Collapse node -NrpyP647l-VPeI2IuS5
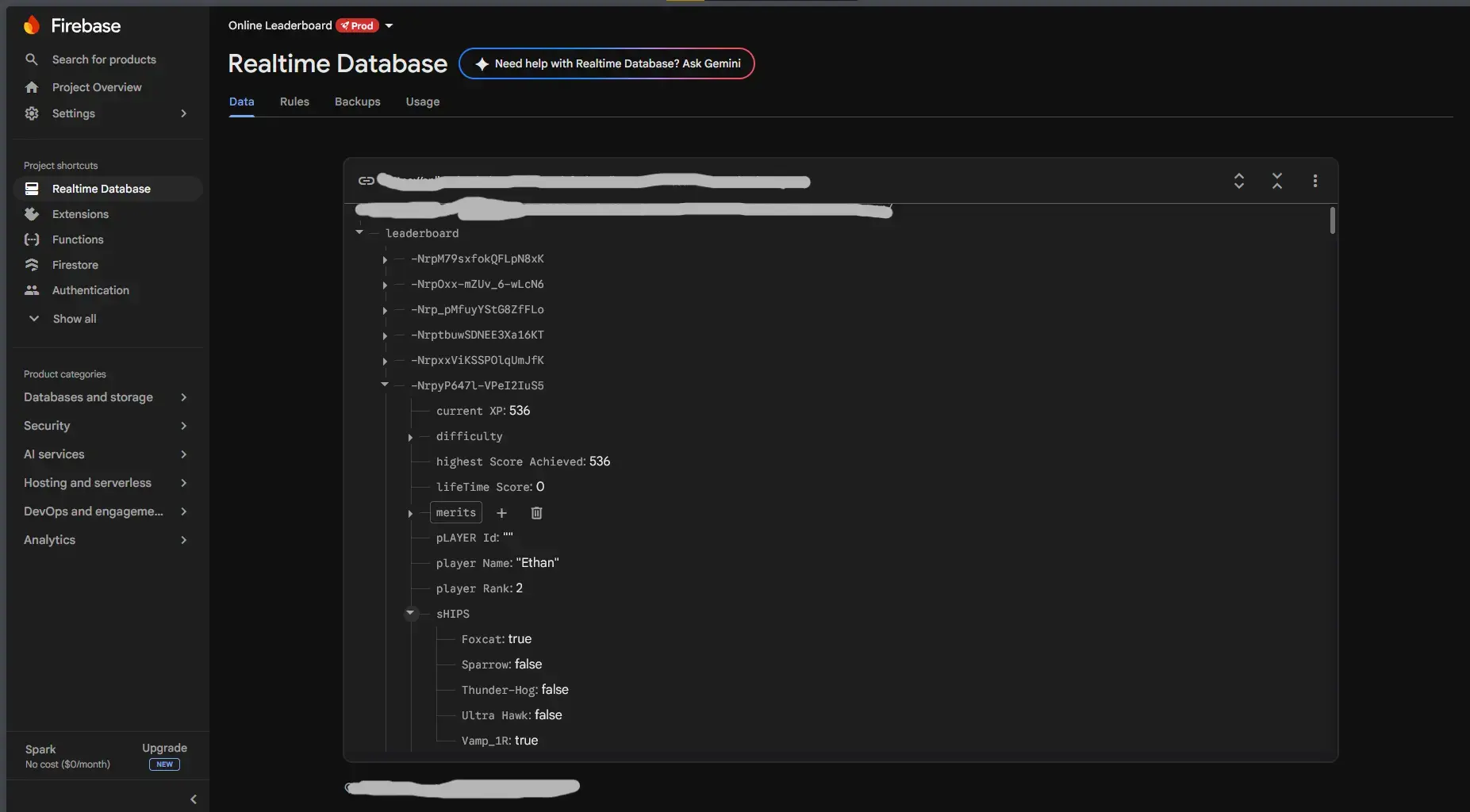 (385, 385)
